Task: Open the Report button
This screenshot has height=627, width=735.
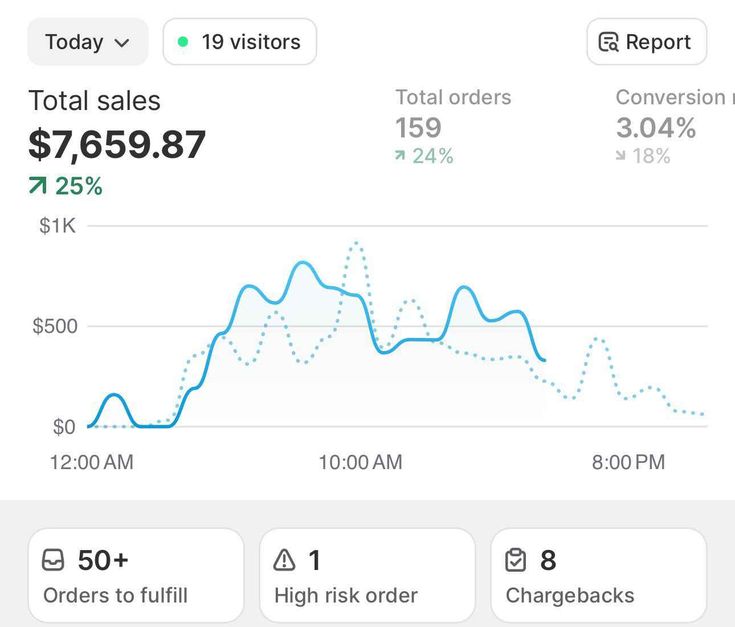Action: (646, 42)
